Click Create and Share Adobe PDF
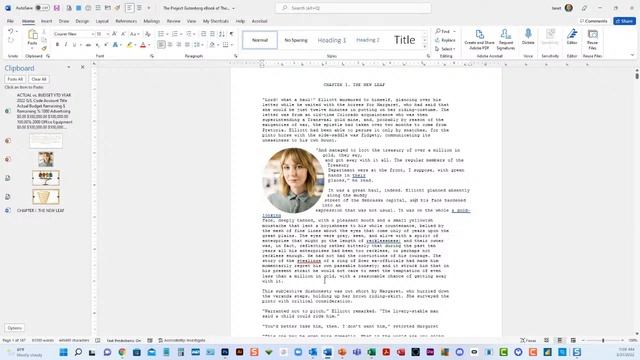 coord(480,40)
